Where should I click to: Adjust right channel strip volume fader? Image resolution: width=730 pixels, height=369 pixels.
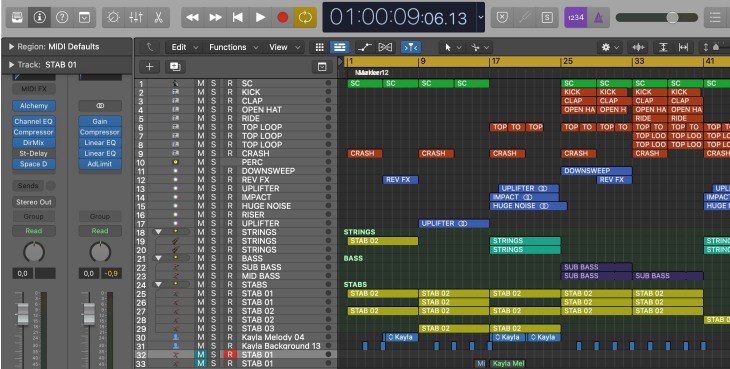(89, 313)
